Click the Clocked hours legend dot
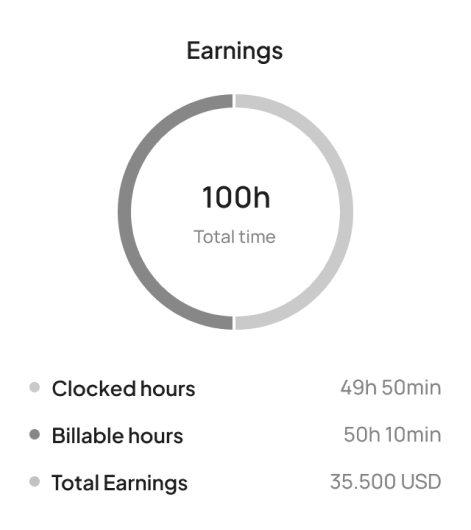Image resolution: width=471 pixels, height=530 pixels. pyautogui.click(x=34, y=387)
